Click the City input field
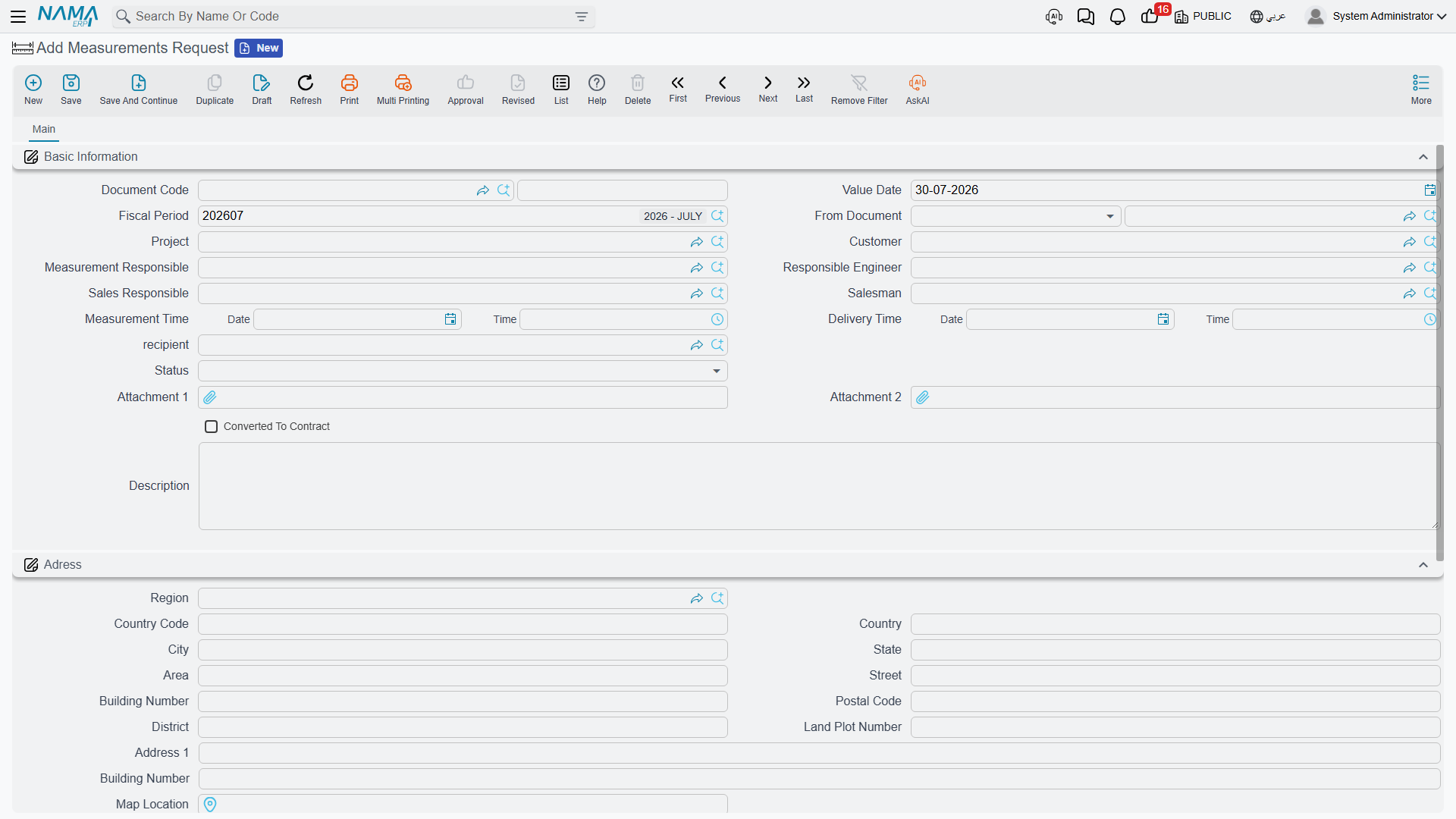The width and height of the screenshot is (1456, 819). tap(463, 650)
